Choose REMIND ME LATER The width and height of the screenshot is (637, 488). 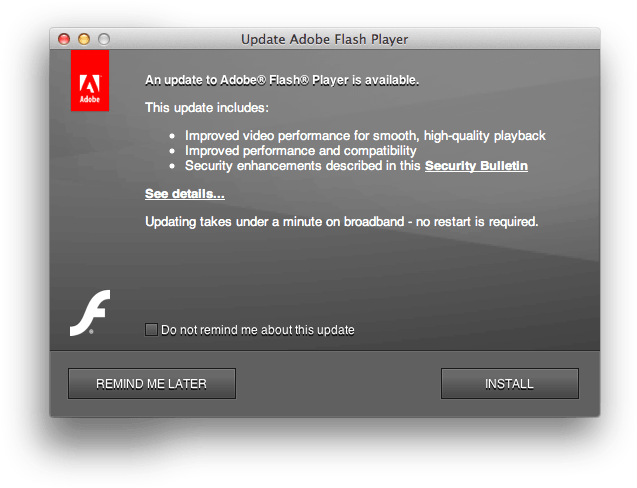tap(152, 384)
